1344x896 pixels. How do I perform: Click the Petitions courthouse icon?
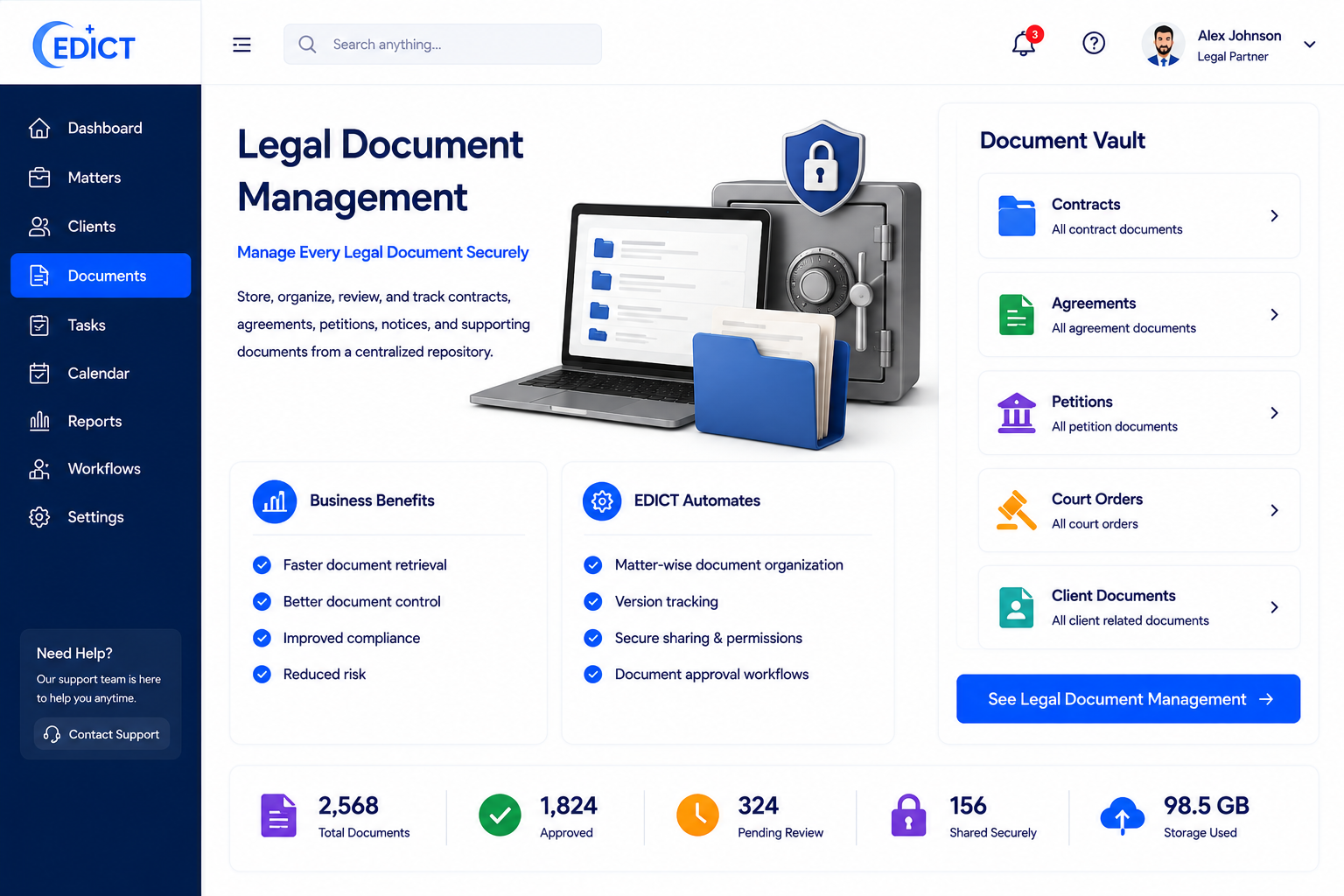point(1017,412)
